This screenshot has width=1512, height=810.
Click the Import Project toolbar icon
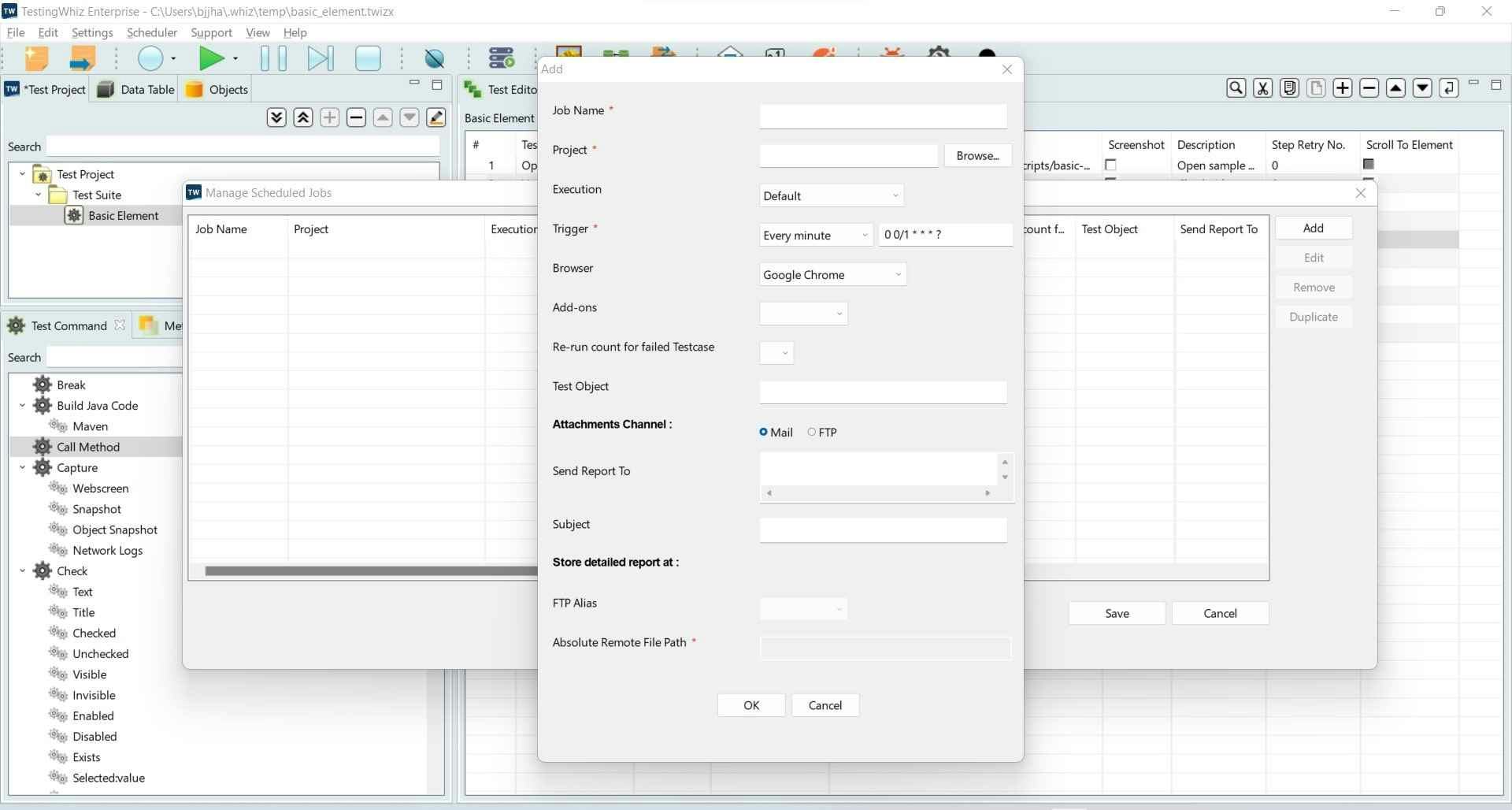(x=82, y=58)
